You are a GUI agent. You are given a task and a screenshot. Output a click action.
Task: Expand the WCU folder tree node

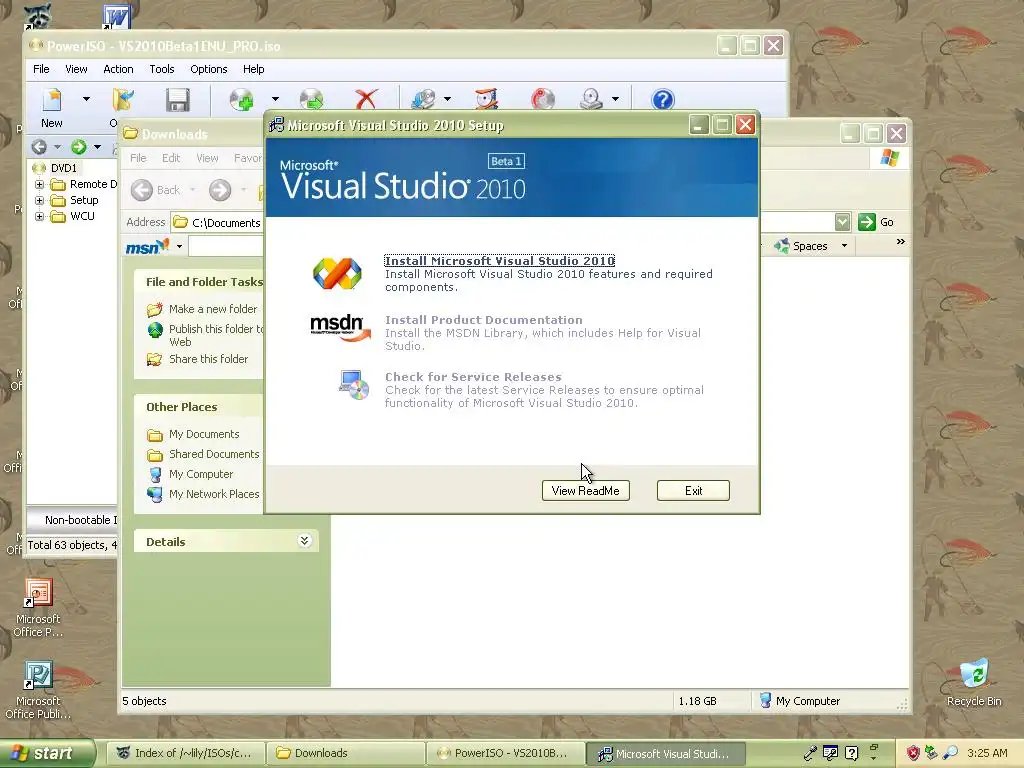[39, 216]
